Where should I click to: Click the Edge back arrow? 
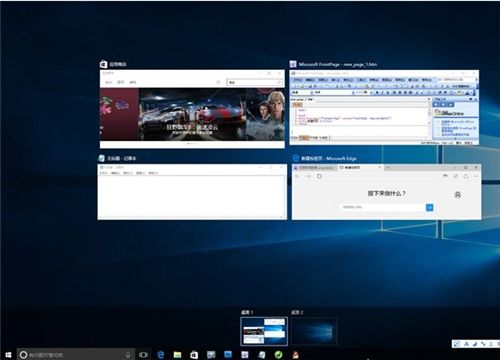pos(298,176)
